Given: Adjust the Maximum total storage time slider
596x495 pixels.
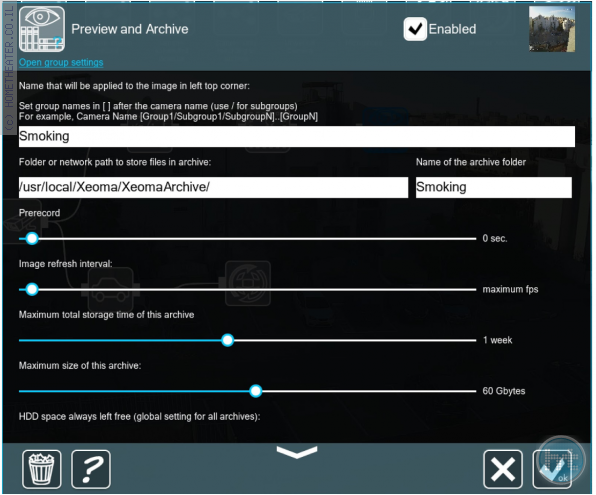Looking at the screenshot, I should pos(227,340).
